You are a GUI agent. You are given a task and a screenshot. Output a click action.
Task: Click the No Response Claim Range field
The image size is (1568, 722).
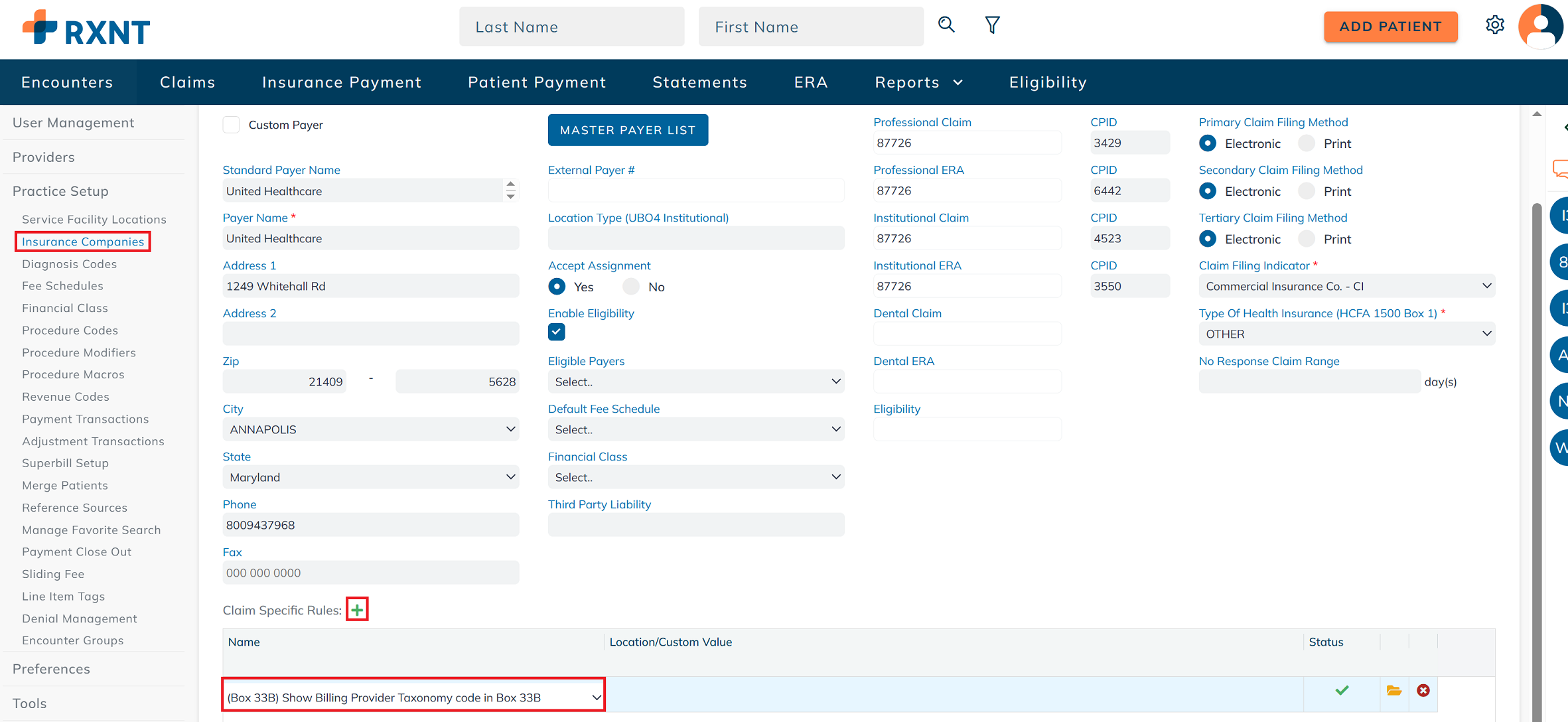pos(1309,382)
